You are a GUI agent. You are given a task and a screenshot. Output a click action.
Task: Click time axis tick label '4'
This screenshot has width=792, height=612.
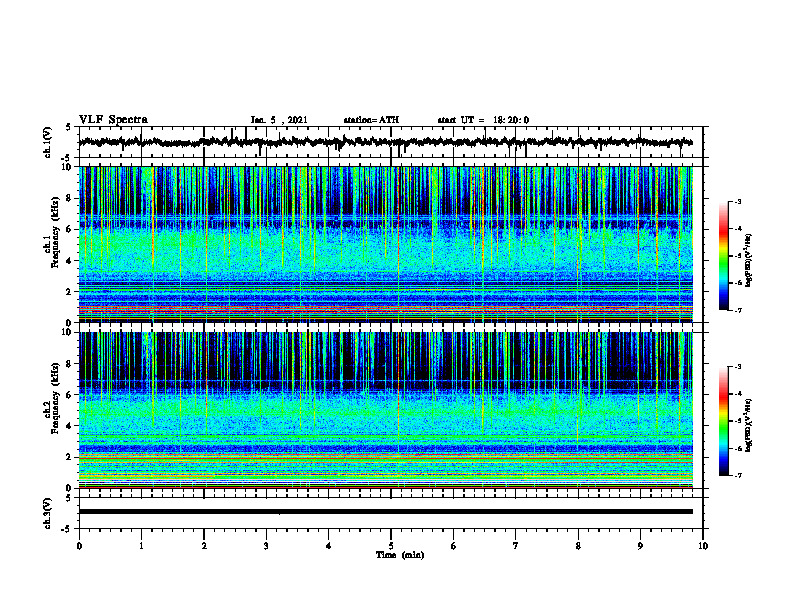(x=329, y=546)
